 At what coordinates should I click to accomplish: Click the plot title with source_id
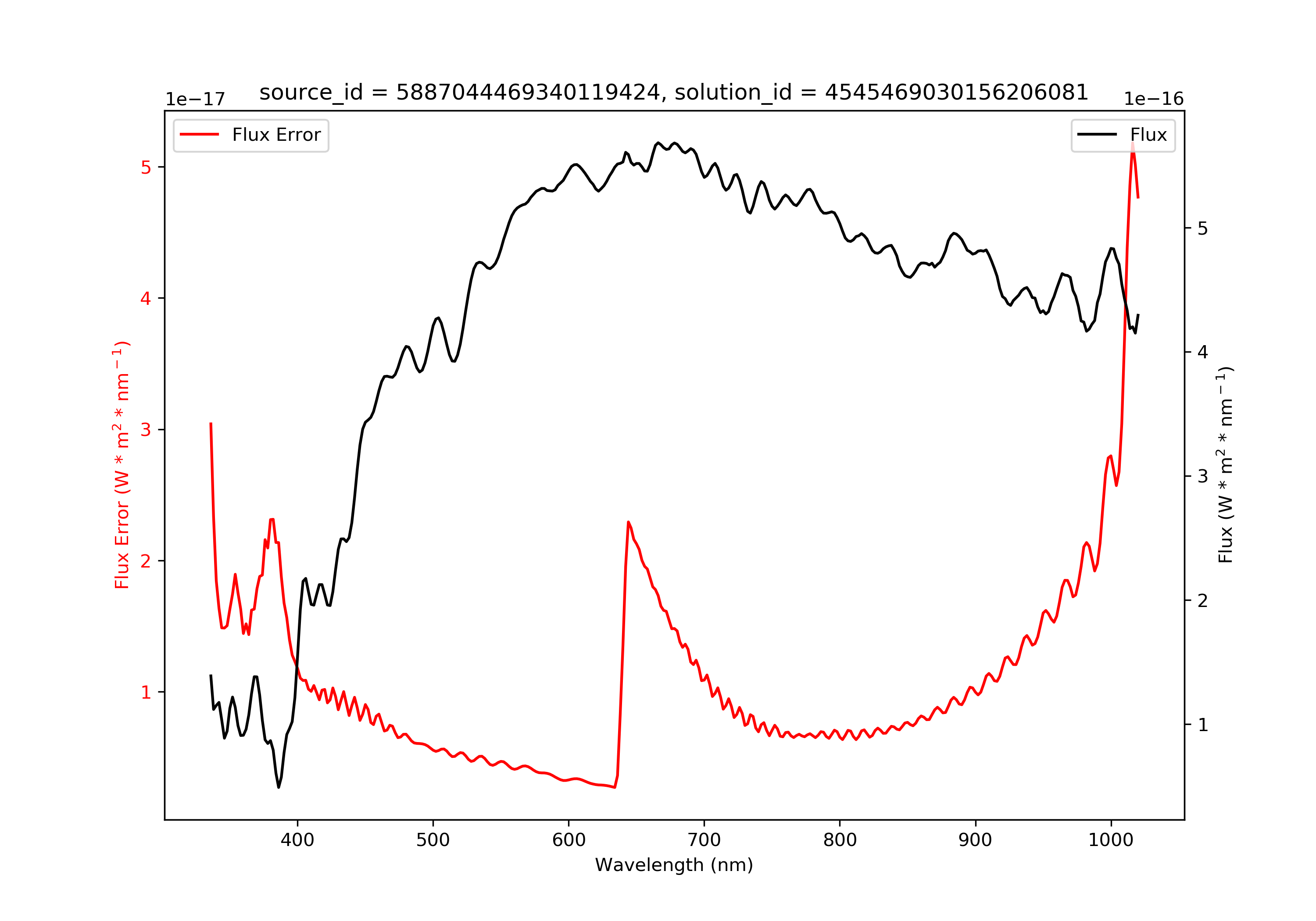click(x=673, y=92)
